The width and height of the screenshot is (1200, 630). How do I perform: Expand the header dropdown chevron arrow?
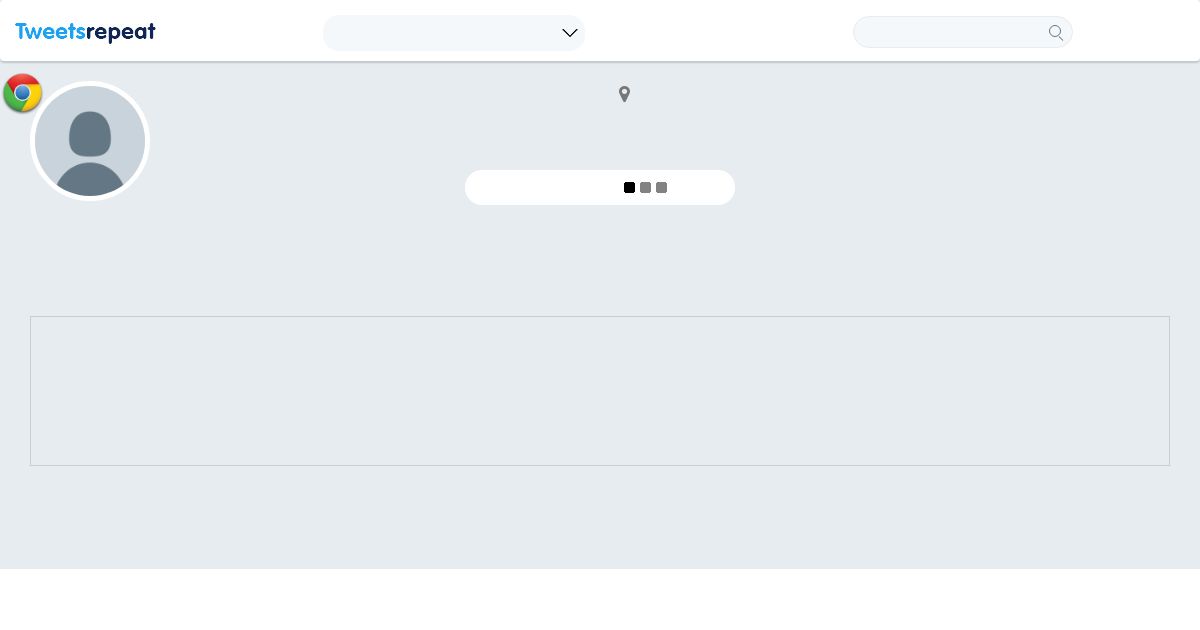tap(570, 33)
